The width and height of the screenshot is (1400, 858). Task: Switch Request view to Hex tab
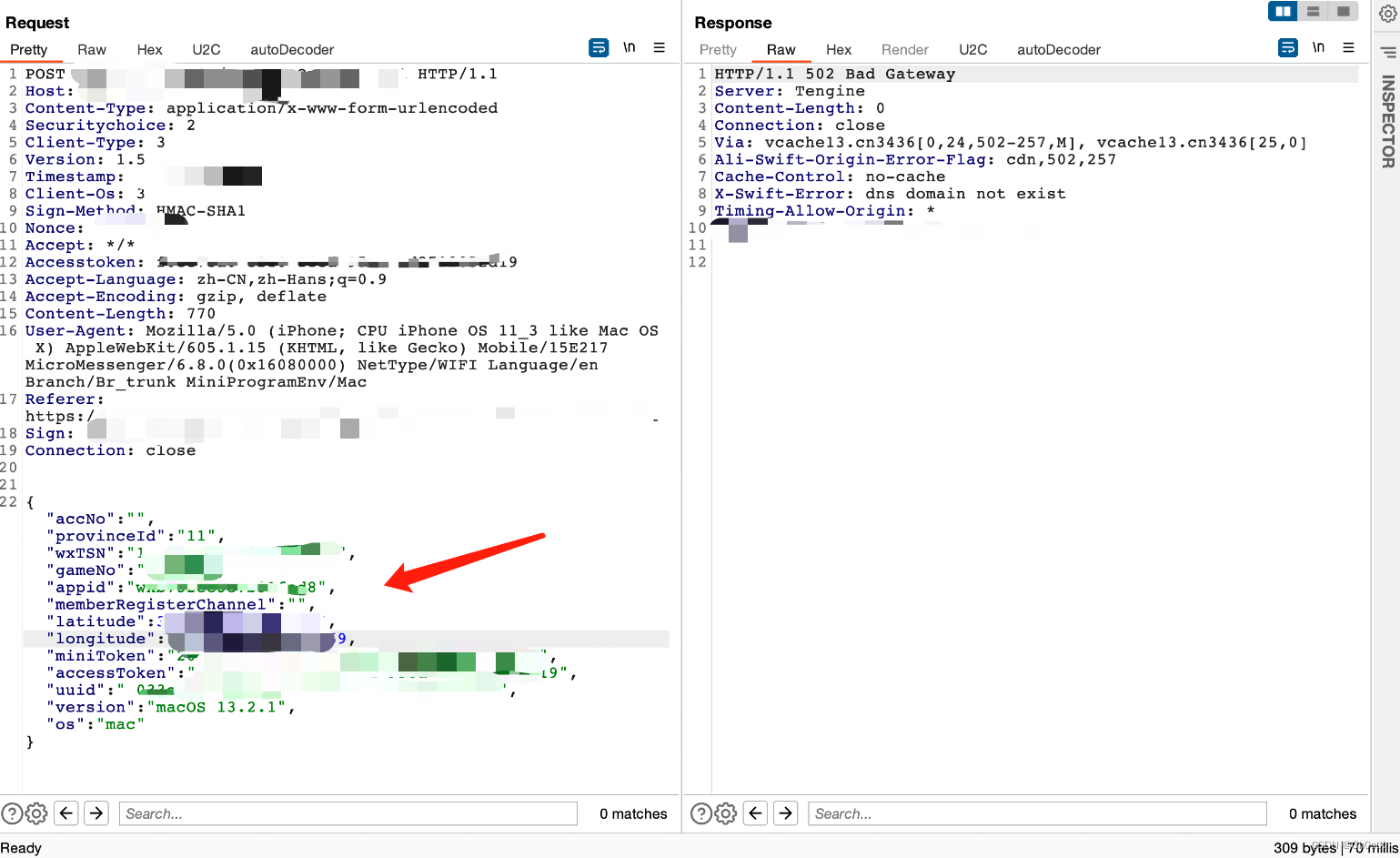tap(150, 50)
